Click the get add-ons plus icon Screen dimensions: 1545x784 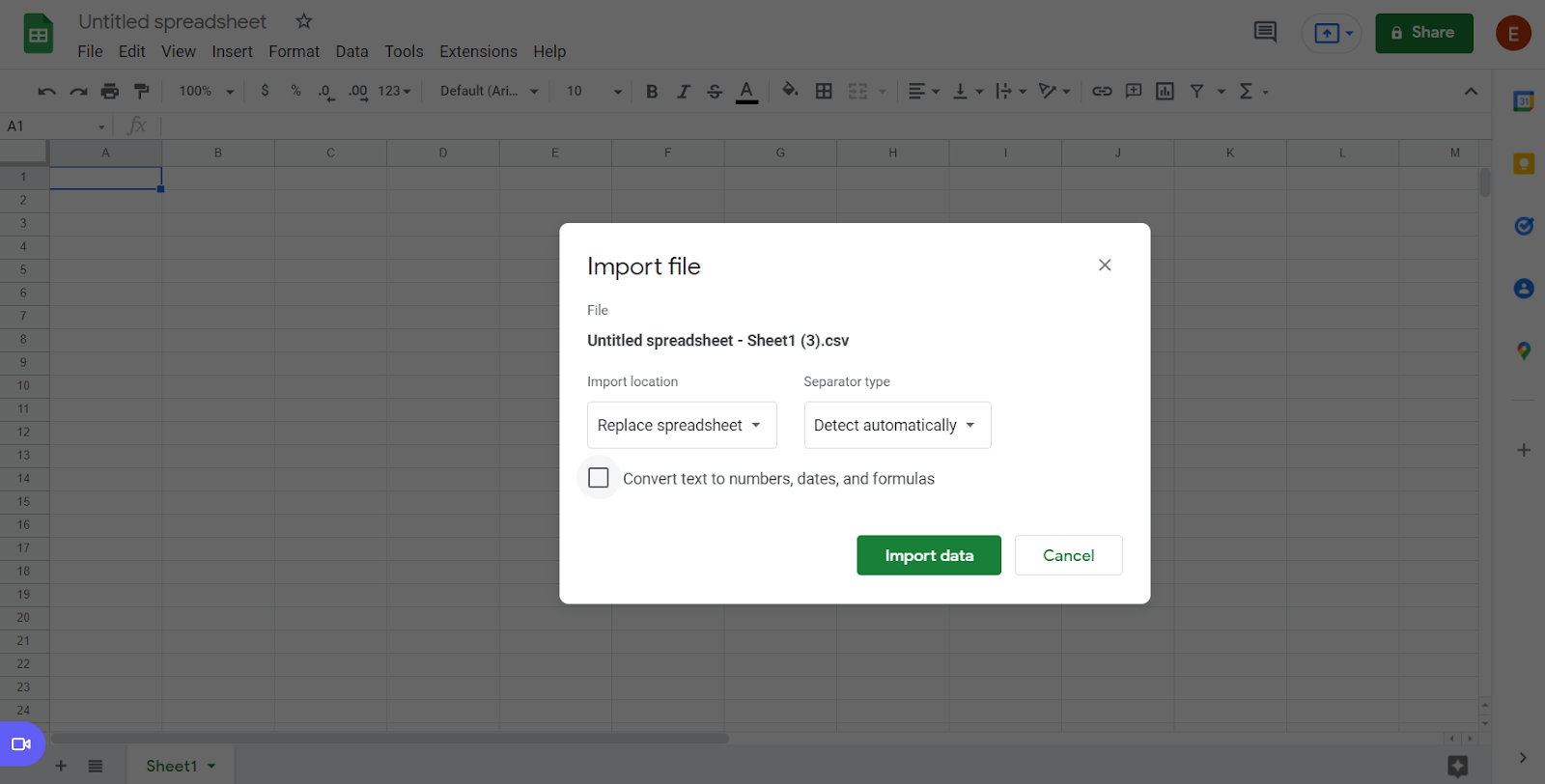(1524, 450)
